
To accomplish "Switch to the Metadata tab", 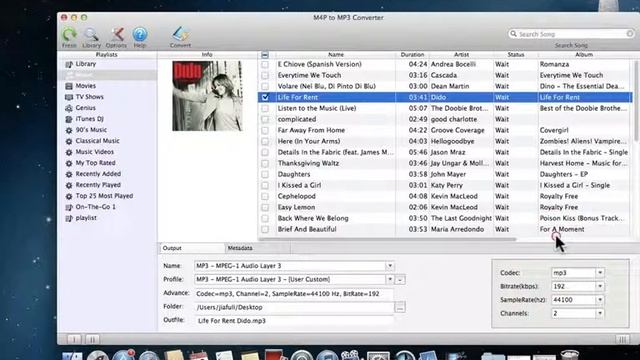I will pyautogui.click(x=257, y=248).
